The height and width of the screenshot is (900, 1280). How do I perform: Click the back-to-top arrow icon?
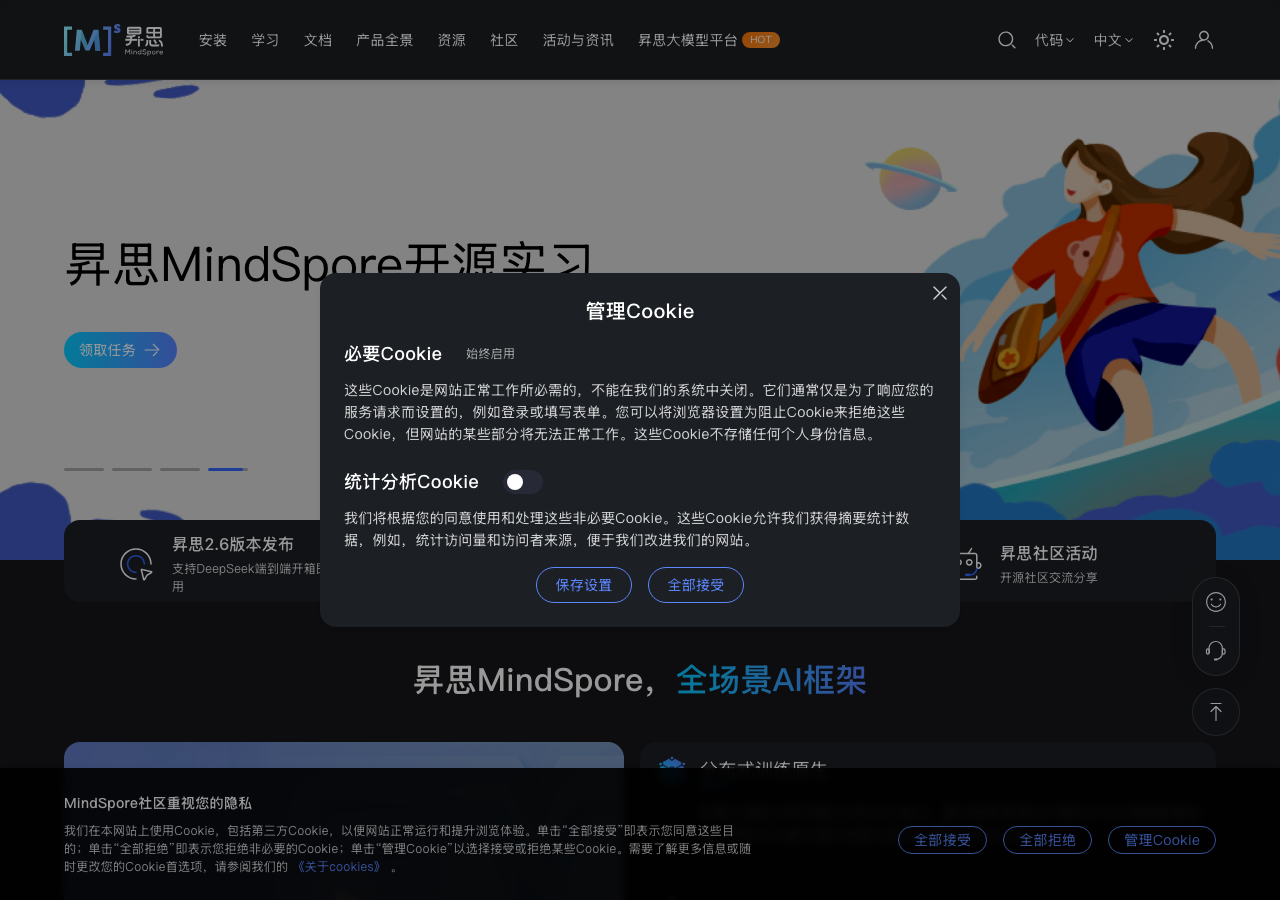[x=1216, y=712]
